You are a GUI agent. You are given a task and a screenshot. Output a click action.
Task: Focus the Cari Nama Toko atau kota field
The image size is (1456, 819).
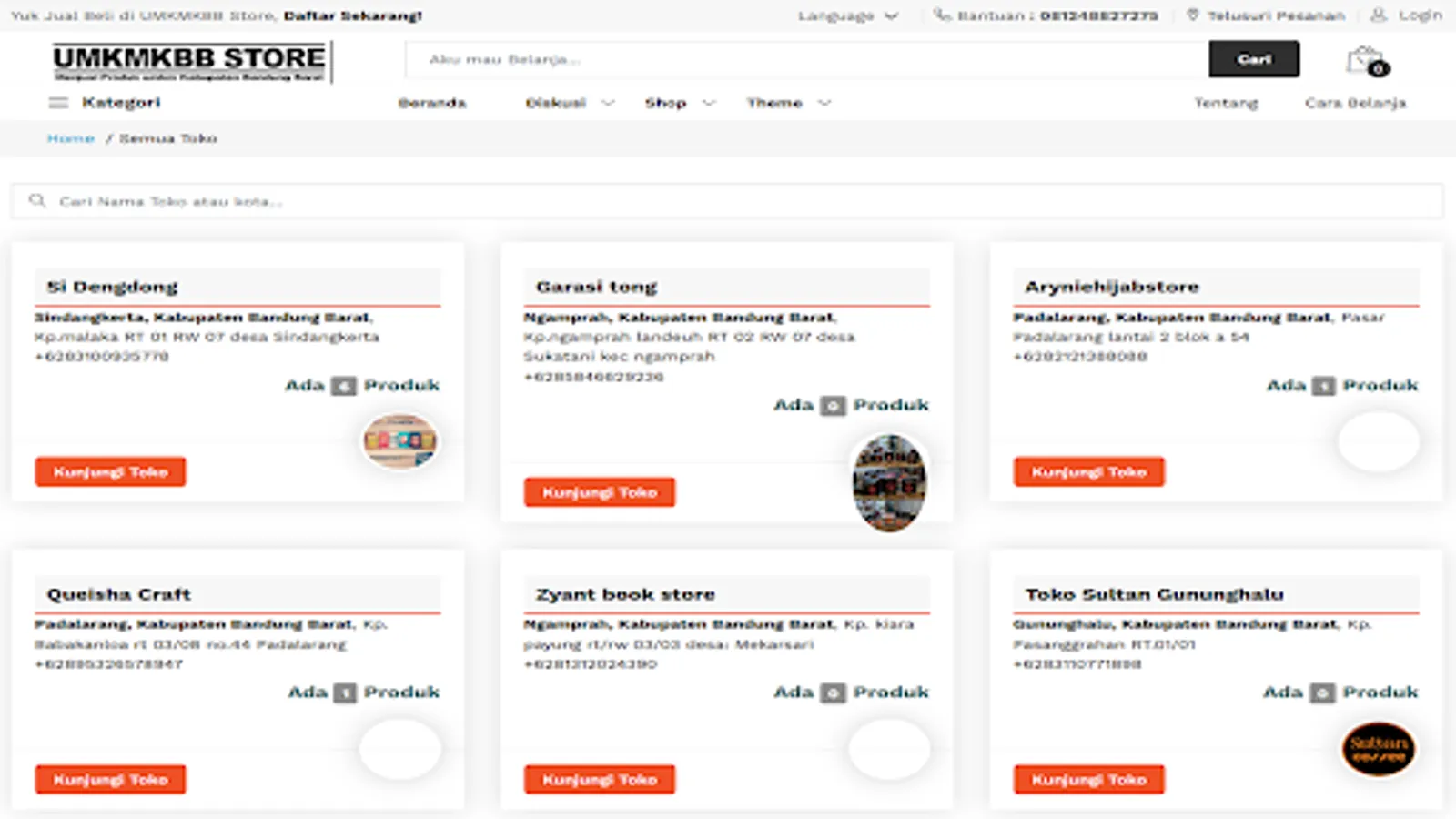[727, 201]
